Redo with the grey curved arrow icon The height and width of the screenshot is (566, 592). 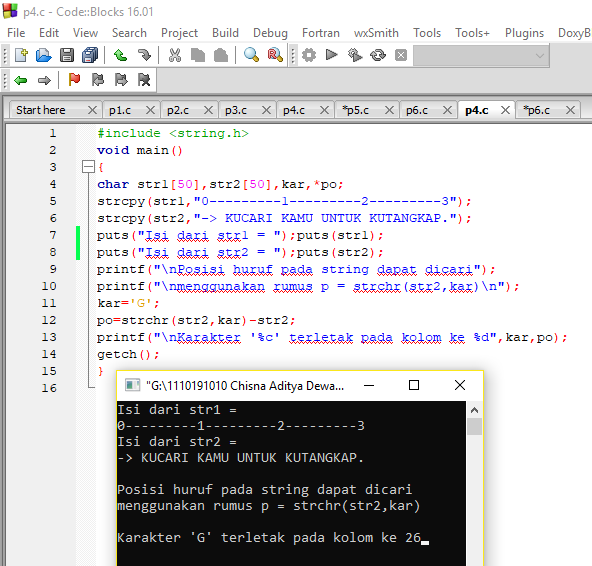click(x=144, y=55)
